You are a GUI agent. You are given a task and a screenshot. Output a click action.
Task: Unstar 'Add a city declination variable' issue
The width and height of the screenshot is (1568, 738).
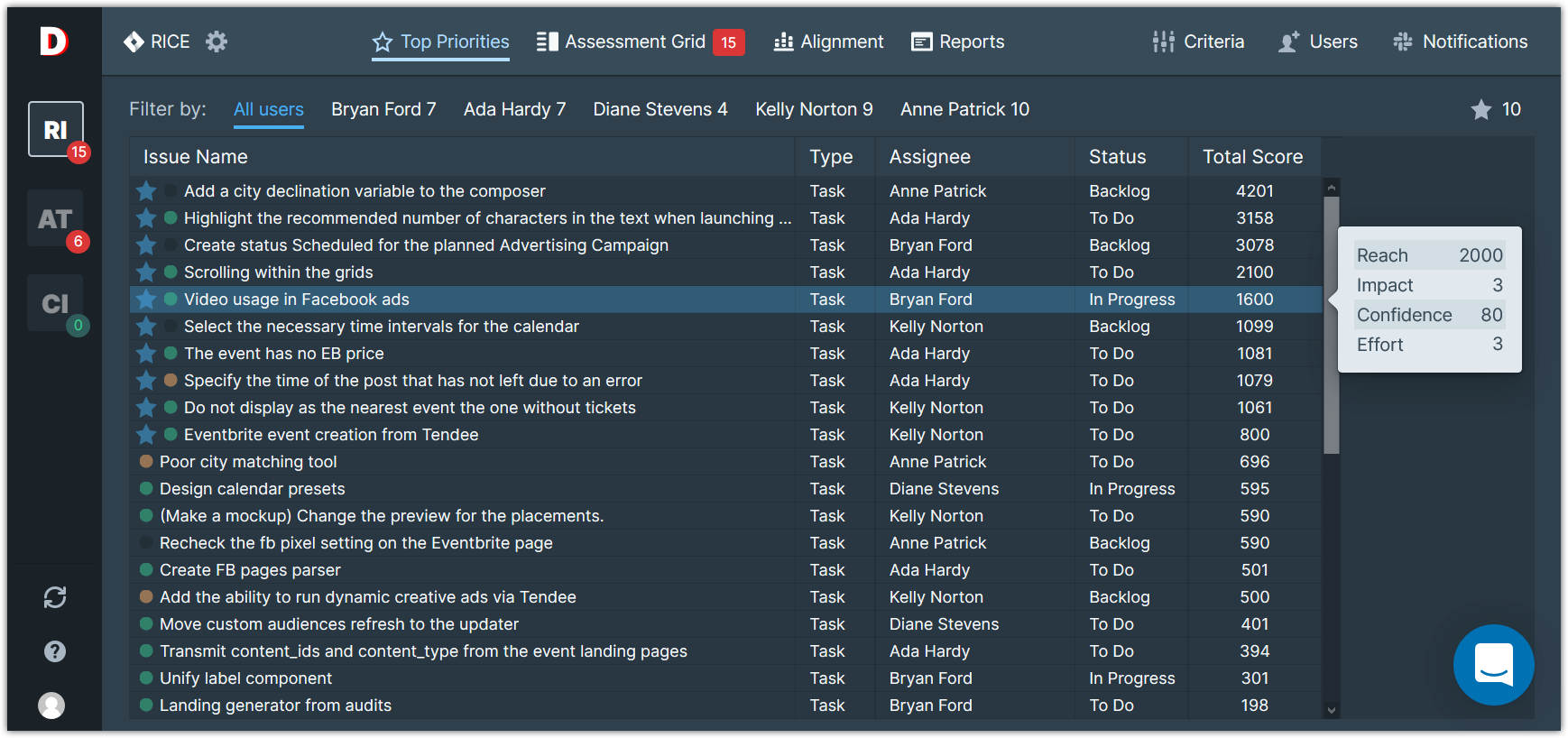click(x=146, y=191)
